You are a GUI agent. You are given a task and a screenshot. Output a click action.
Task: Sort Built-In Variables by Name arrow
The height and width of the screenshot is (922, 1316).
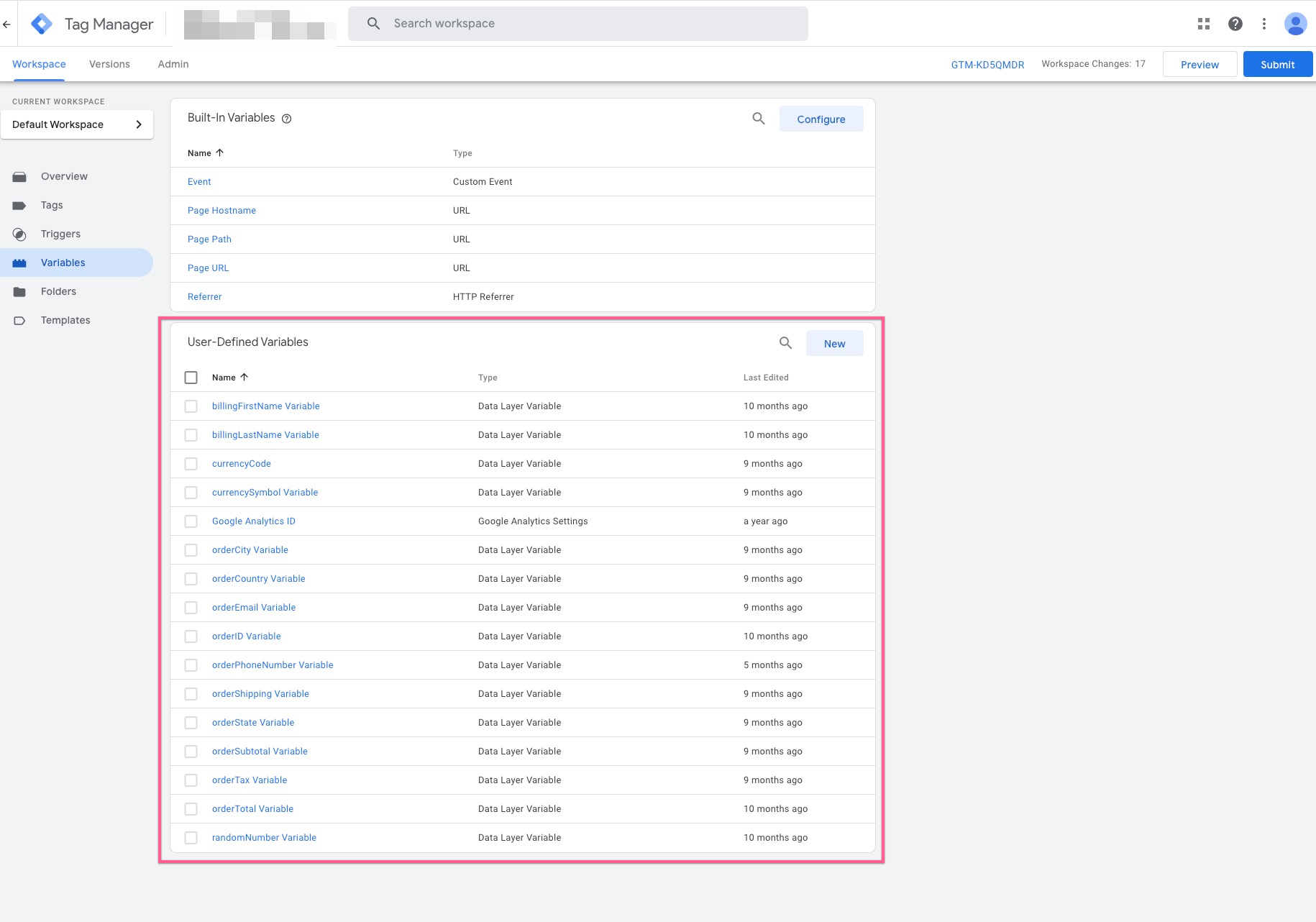coord(220,152)
